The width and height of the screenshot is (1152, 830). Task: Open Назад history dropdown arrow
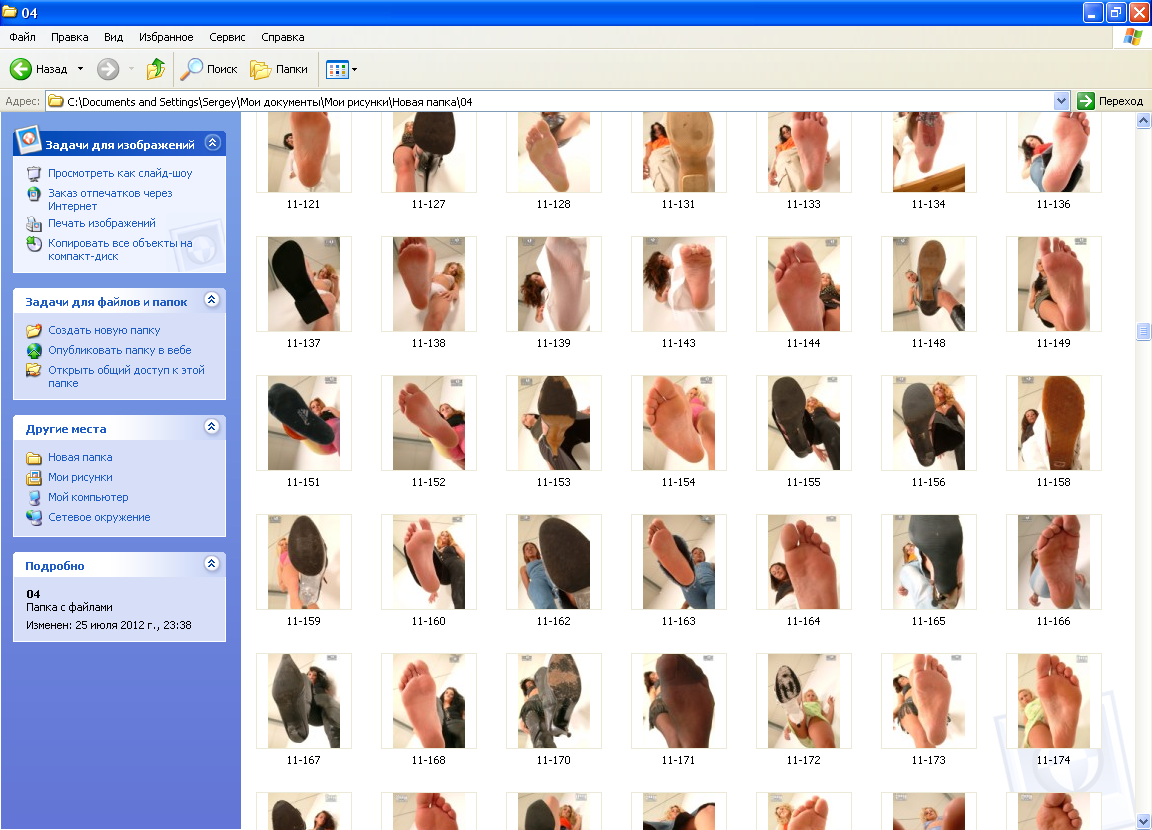pos(80,69)
